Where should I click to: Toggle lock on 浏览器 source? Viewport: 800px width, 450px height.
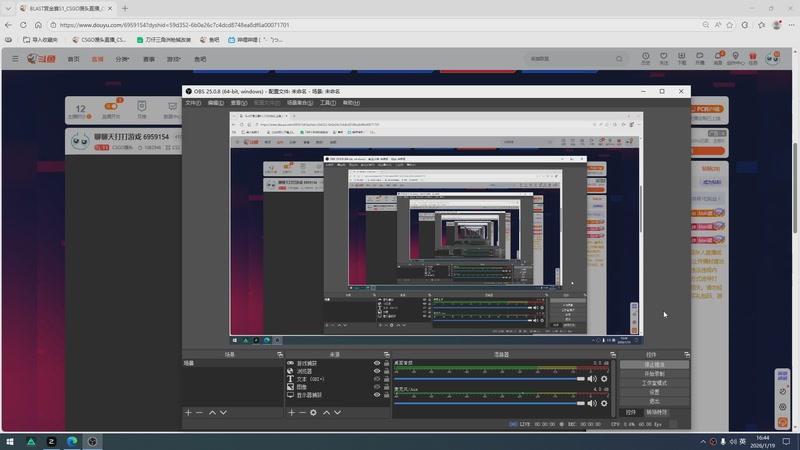(386, 371)
